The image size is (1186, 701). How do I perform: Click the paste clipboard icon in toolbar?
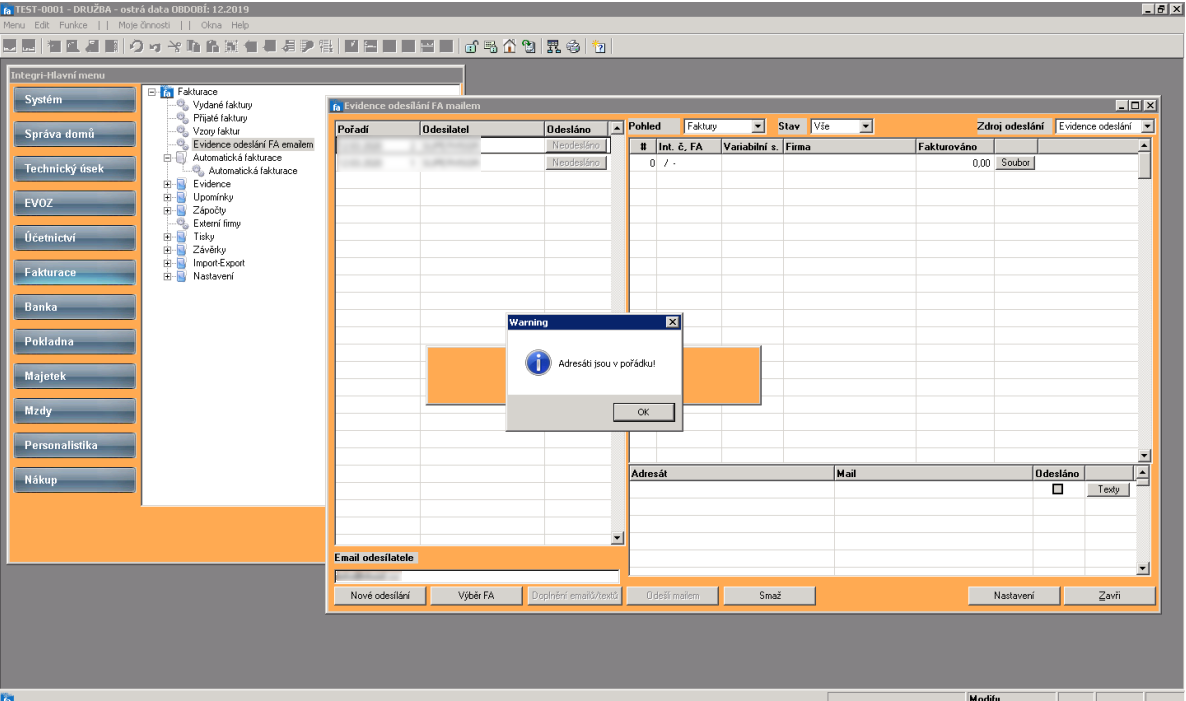coord(213,46)
